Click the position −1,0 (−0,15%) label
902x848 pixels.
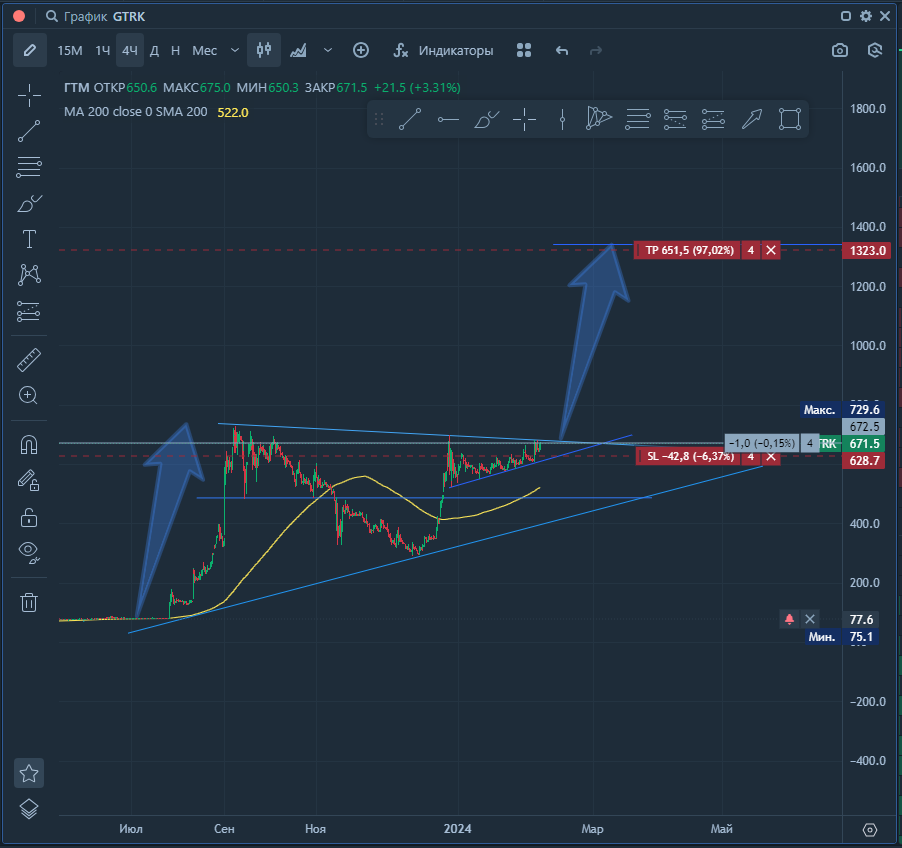click(762, 443)
